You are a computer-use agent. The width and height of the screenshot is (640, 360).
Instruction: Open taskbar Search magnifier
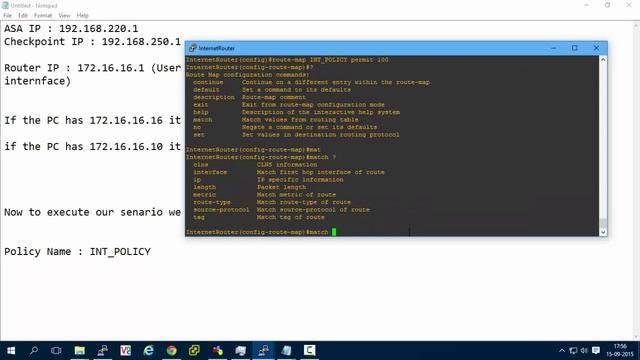click(34, 350)
